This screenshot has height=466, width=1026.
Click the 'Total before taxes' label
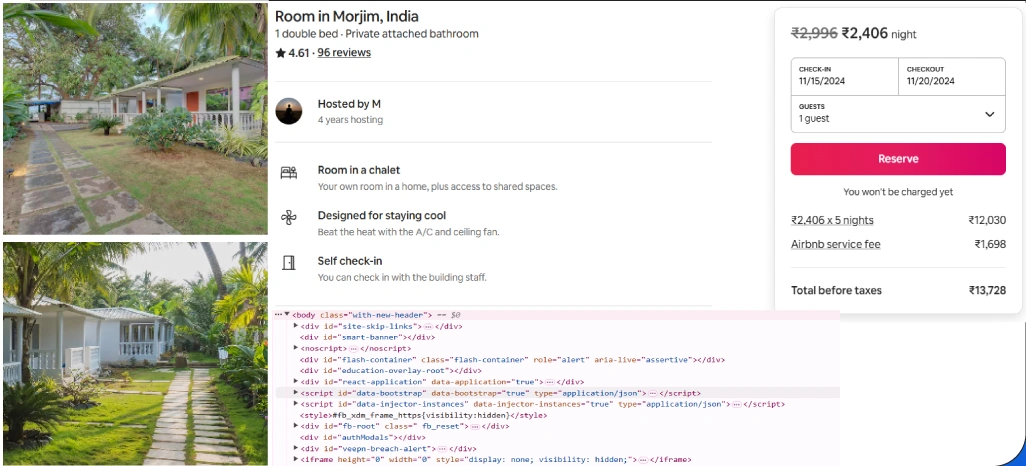pos(836,291)
